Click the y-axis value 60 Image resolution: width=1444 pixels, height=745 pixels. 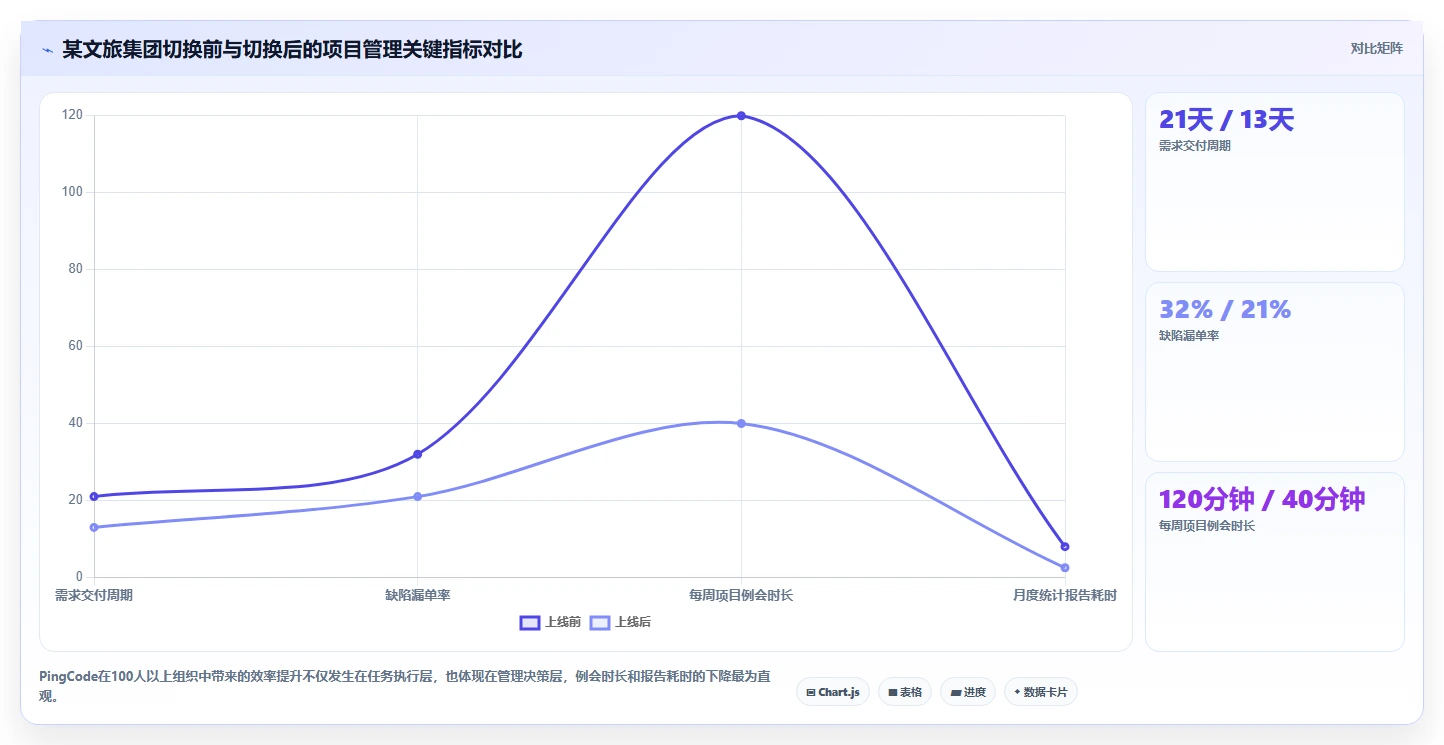click(76, 346)
